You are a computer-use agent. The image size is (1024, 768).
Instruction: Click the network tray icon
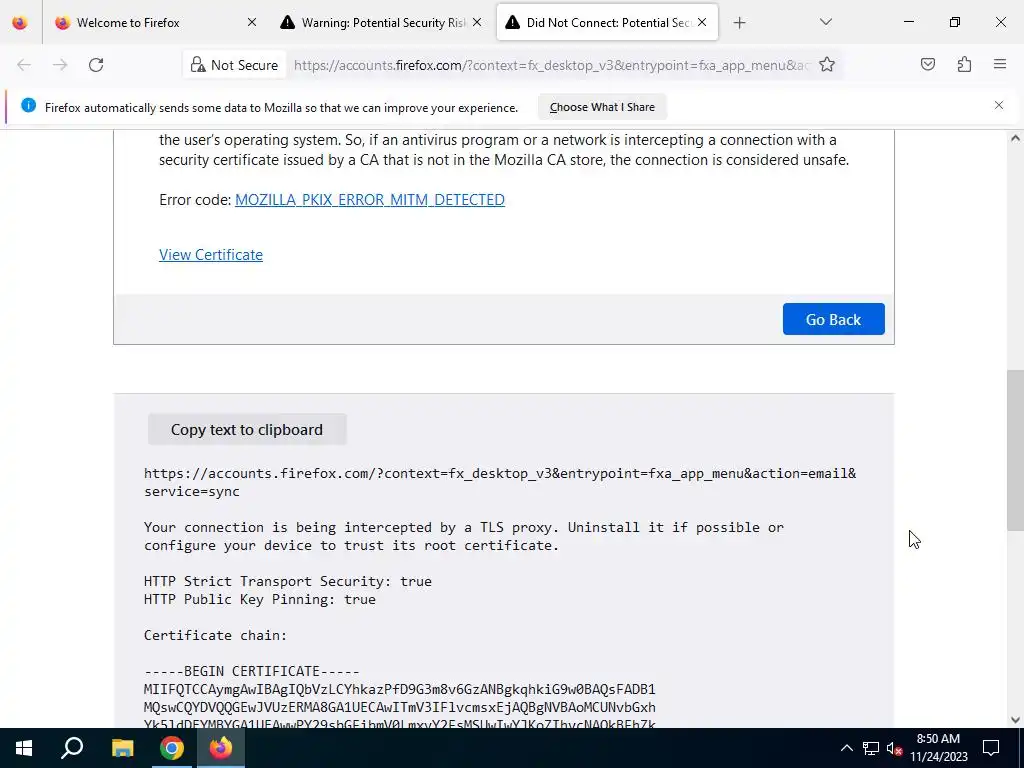click(871, 748)
